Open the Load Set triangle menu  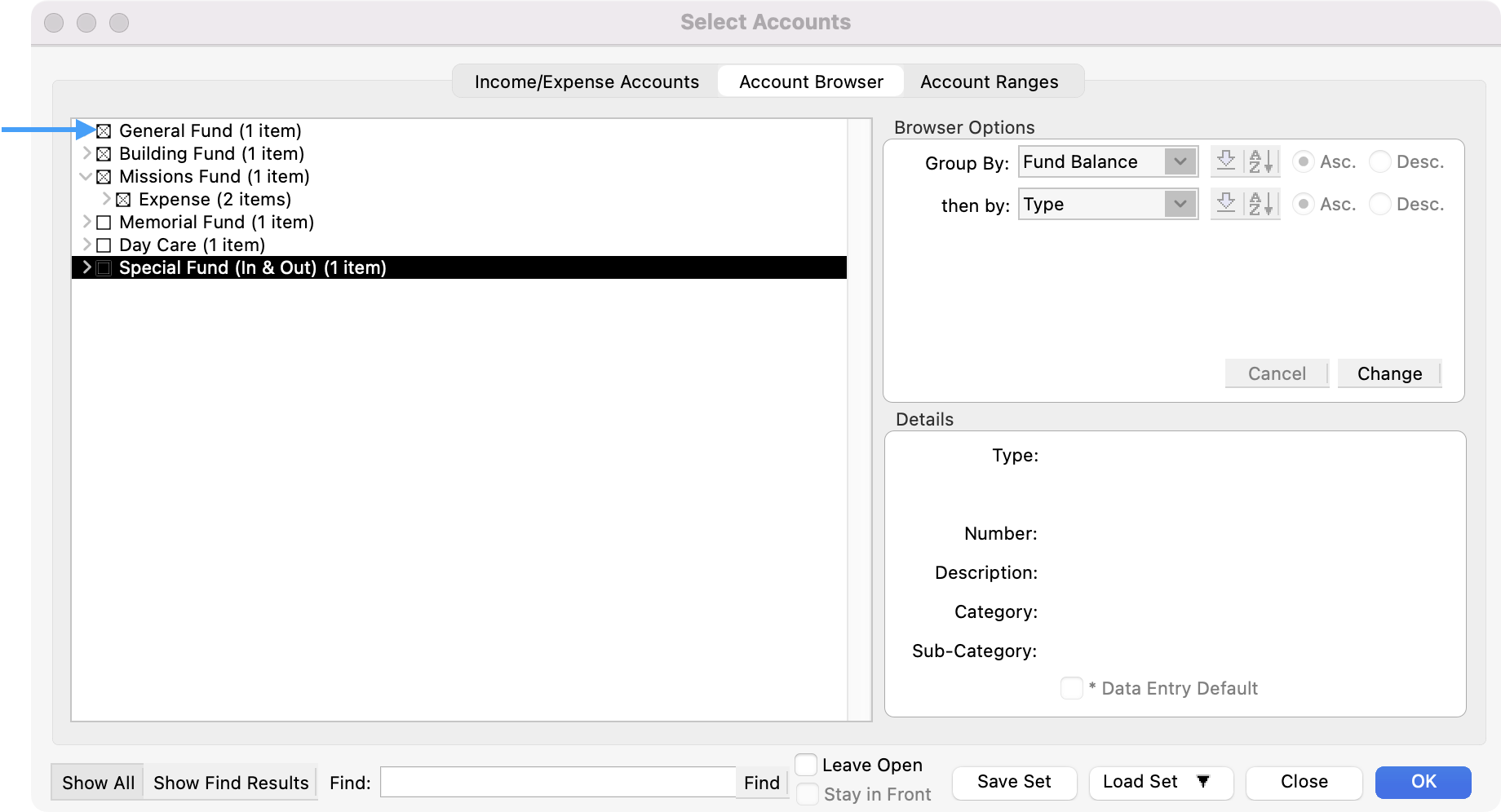coord(1202,782)
